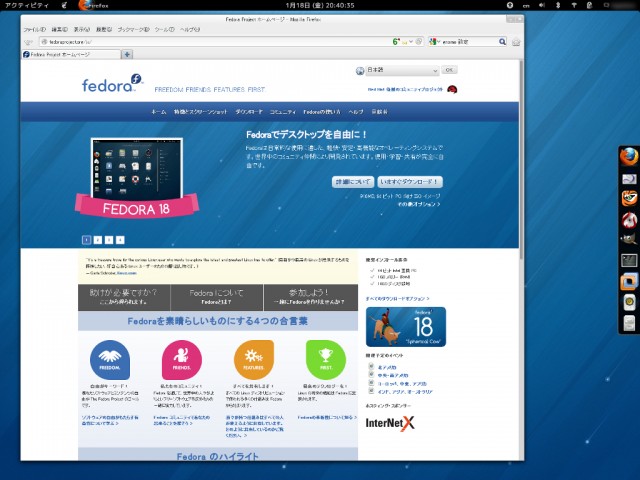The width and height of the screenshot is (640, 480).
Task: Open the 日本語 language dropdown
Action: tap(402, 70)
